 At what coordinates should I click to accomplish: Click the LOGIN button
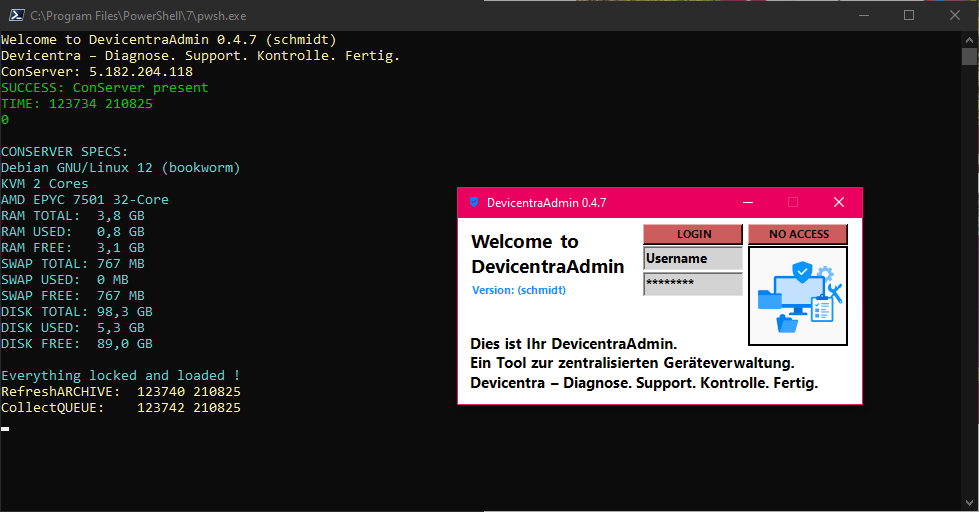(693, 234)
